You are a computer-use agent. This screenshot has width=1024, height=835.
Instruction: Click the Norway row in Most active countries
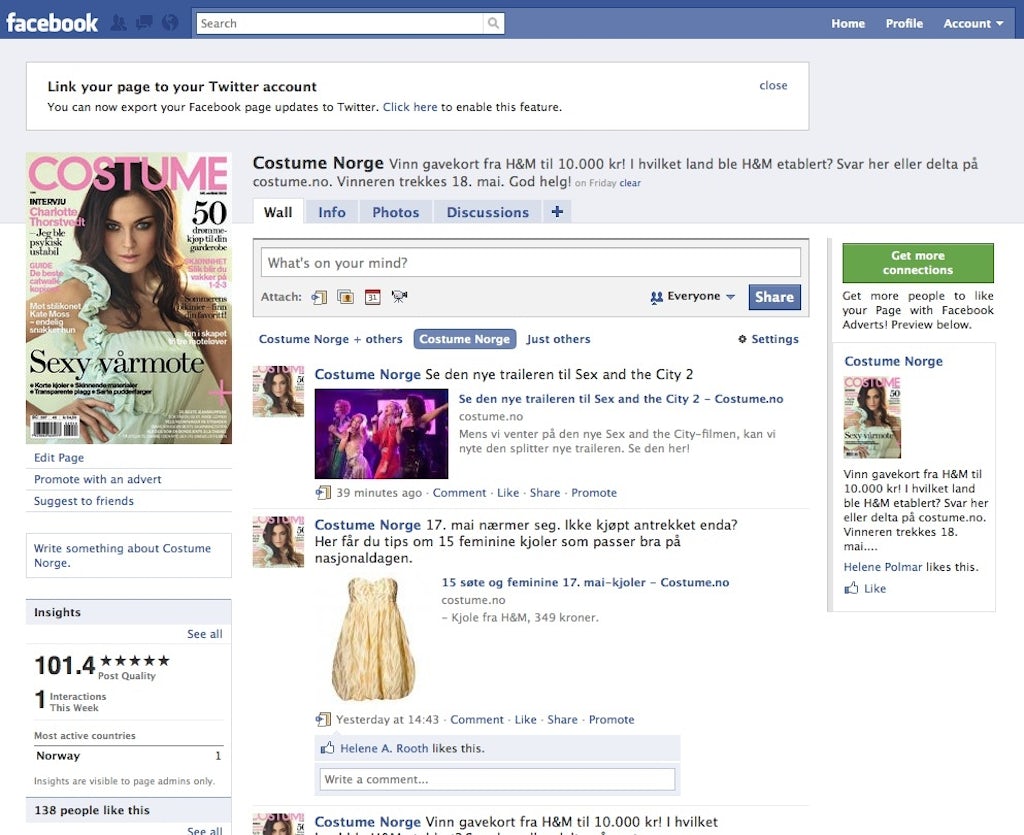(129, 756)
